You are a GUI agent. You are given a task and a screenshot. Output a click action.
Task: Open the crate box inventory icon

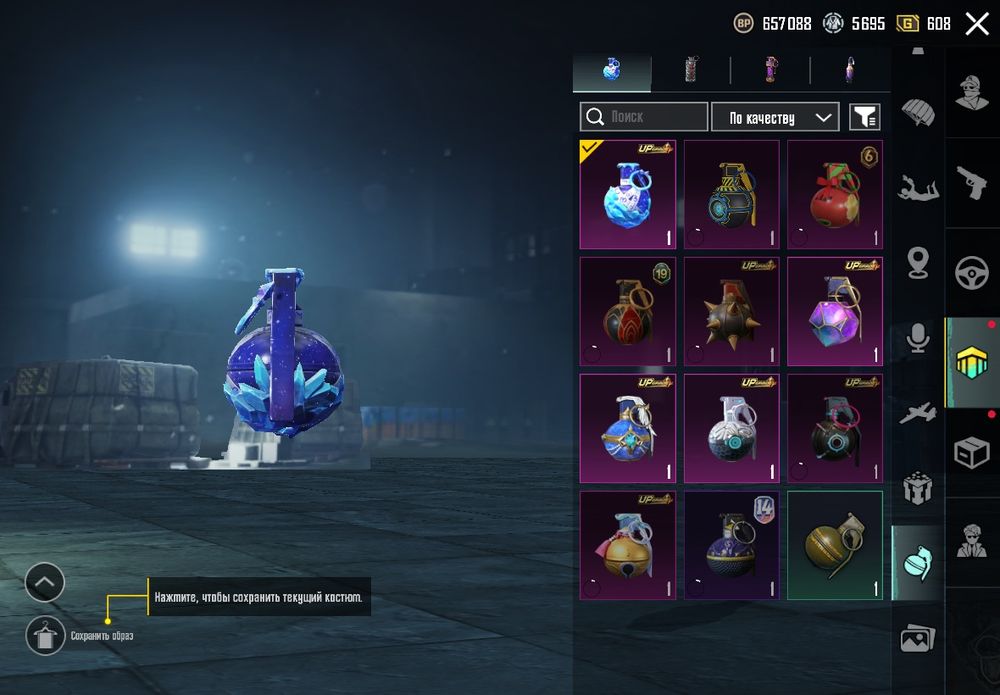[x=971, y=453]
